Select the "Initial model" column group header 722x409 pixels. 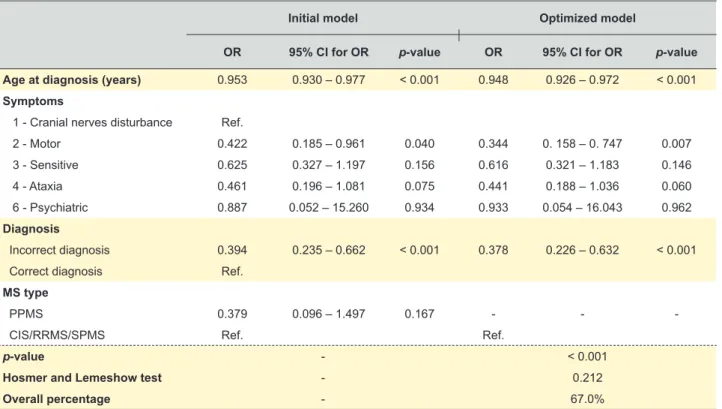click(323, 18)
